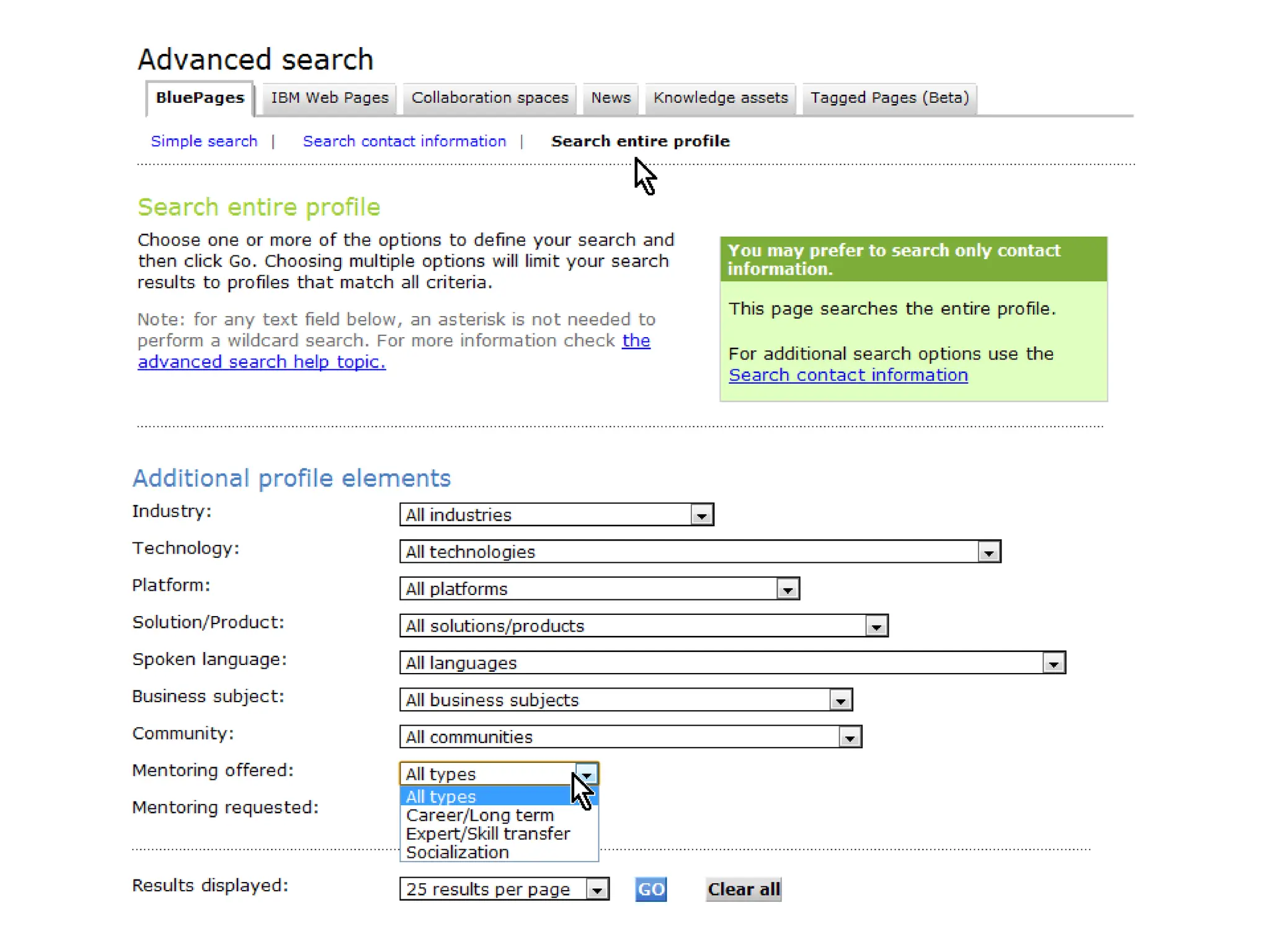The height and width of the screenshot is (952, 1270).
Task: Switch to Tagged Pages (Beta) tab
Action: click(889, 98)
